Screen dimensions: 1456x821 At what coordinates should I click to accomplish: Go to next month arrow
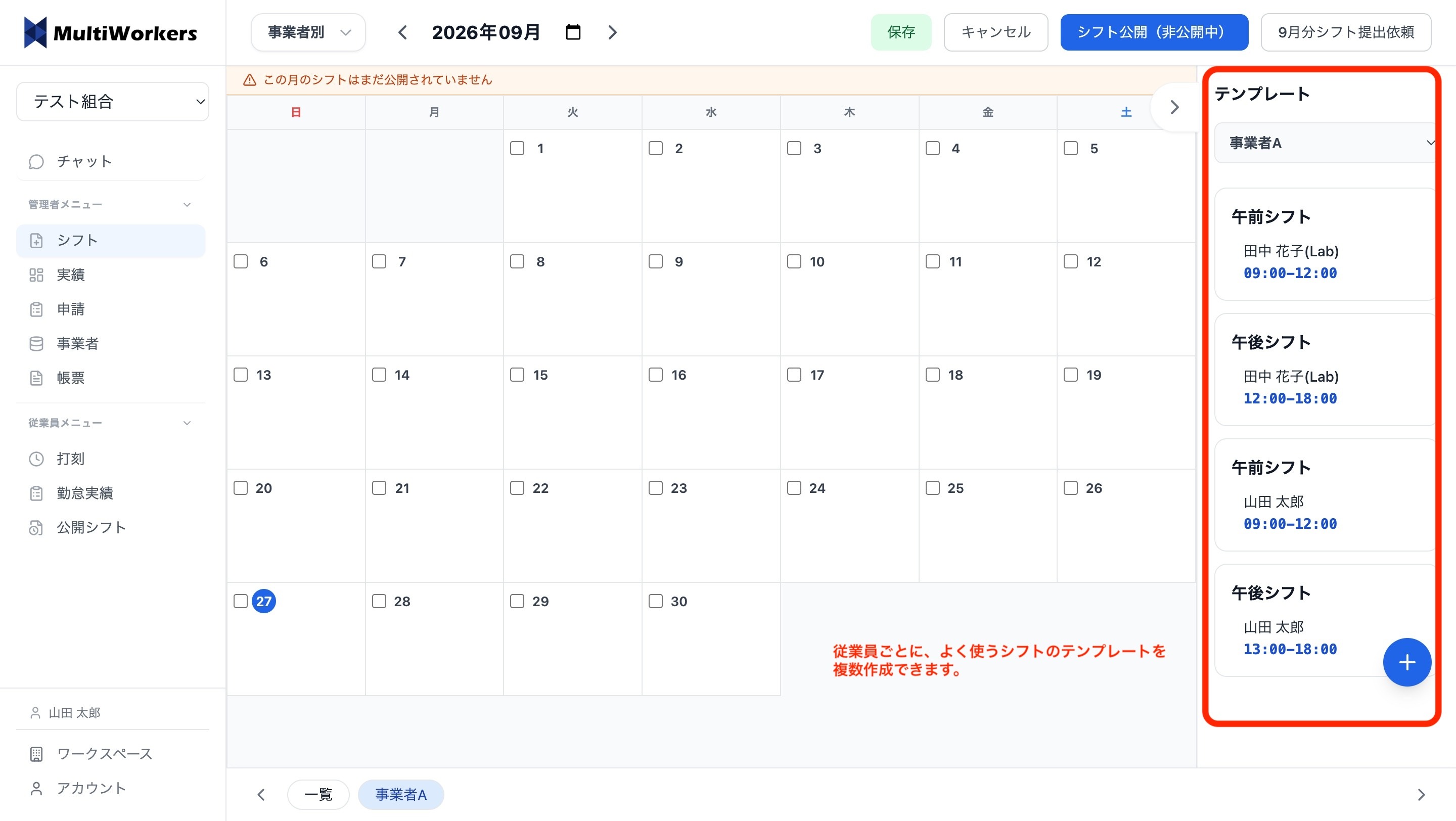coord(612,32)
